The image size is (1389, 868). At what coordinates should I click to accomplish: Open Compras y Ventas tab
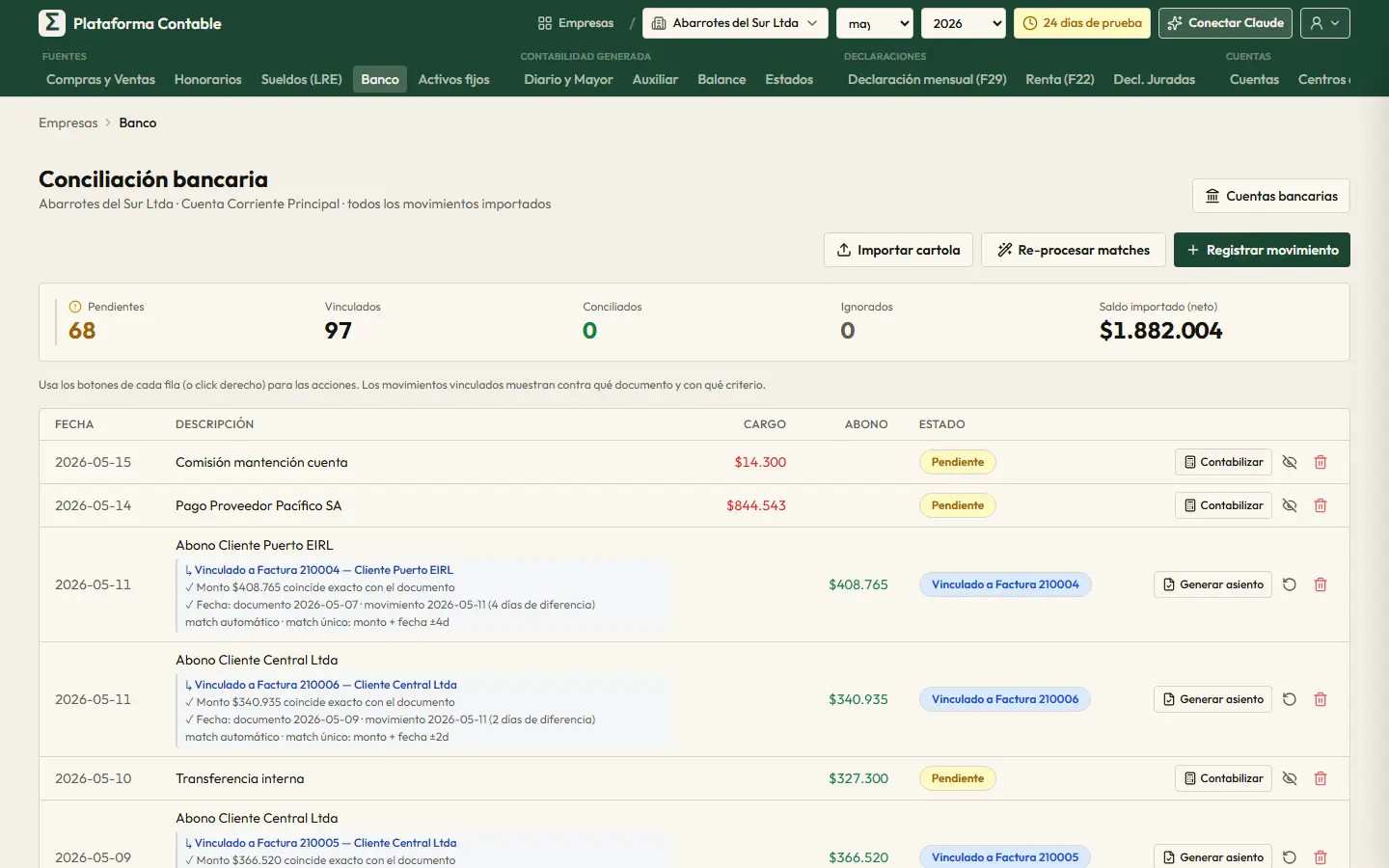tap(100, 79)
